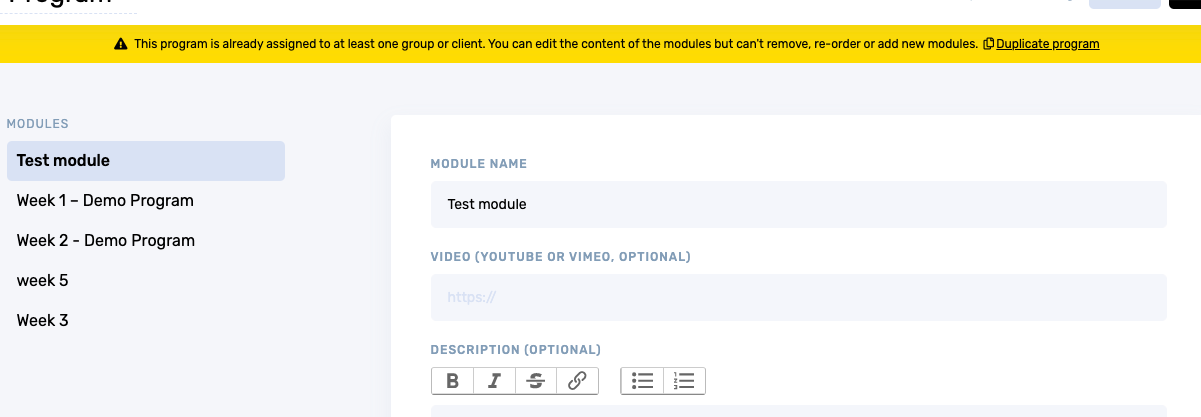Create a bulleted list
Image resolution: width=1201 pixels, height=417 pixels.
pos(642,381)
